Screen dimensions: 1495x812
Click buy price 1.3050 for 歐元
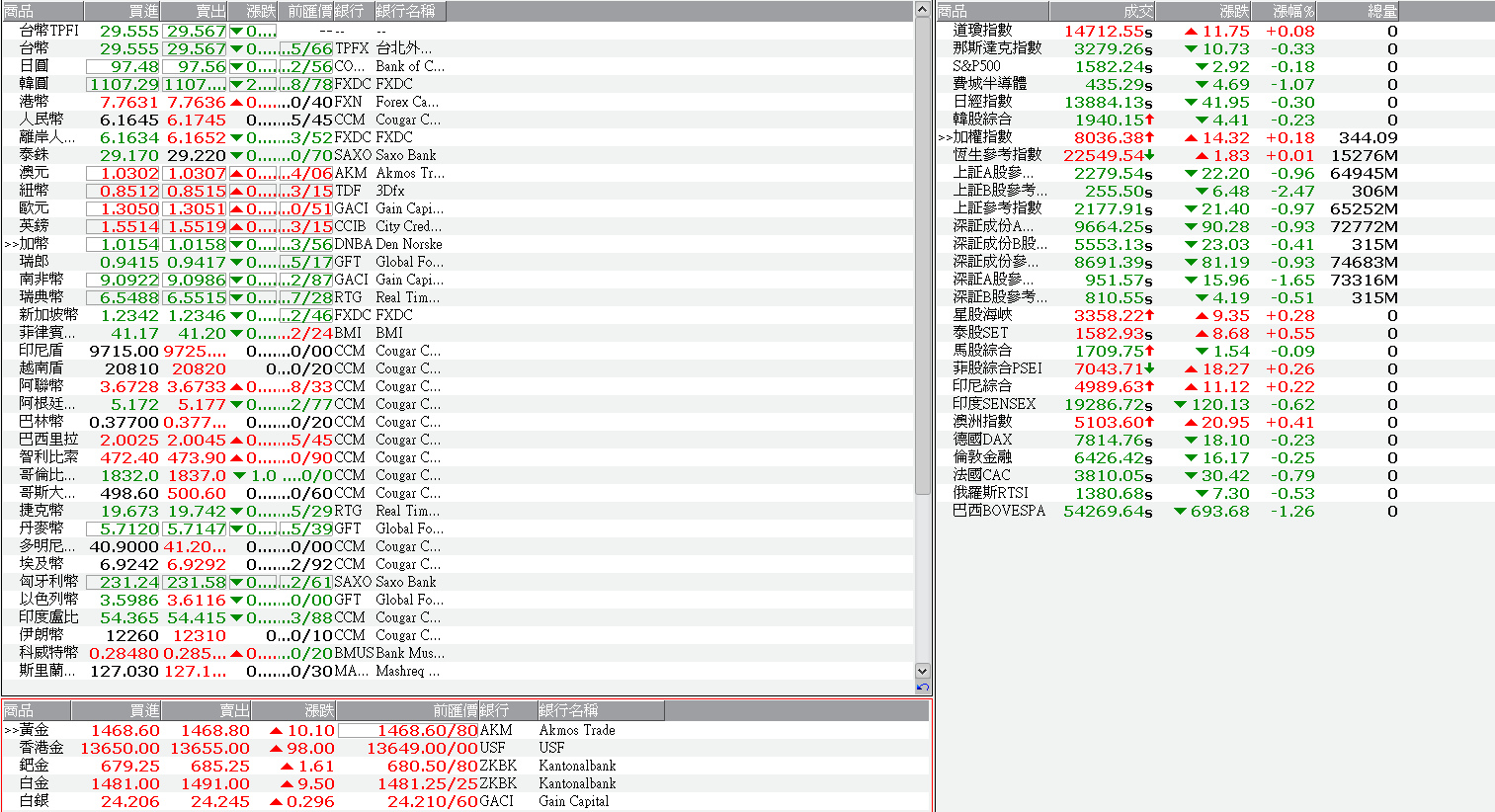[129, 209]
